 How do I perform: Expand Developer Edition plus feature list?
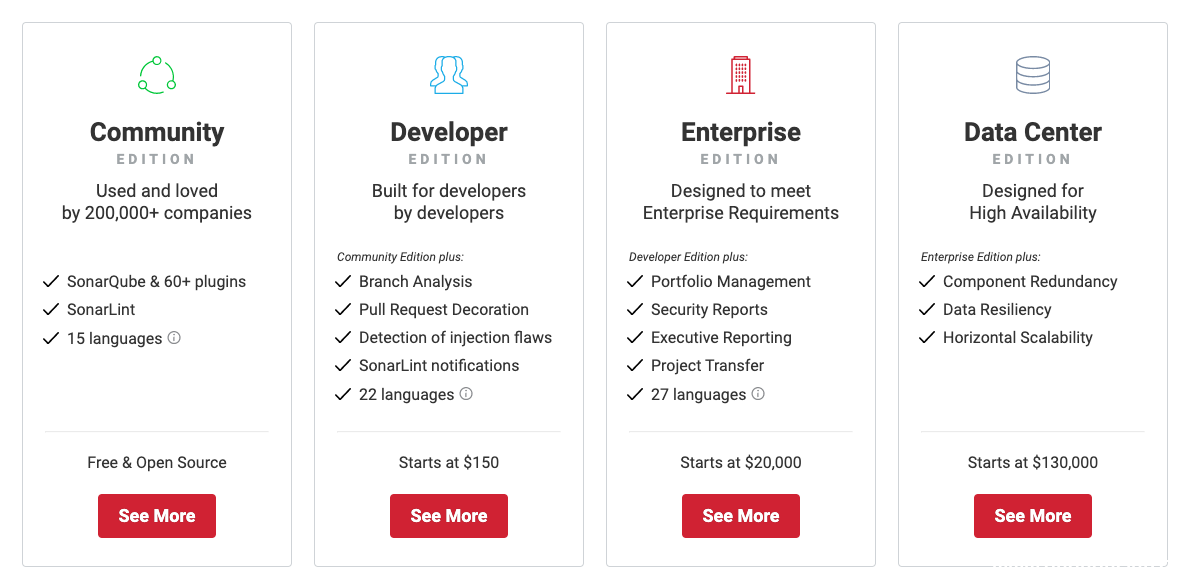click(687, 256)
